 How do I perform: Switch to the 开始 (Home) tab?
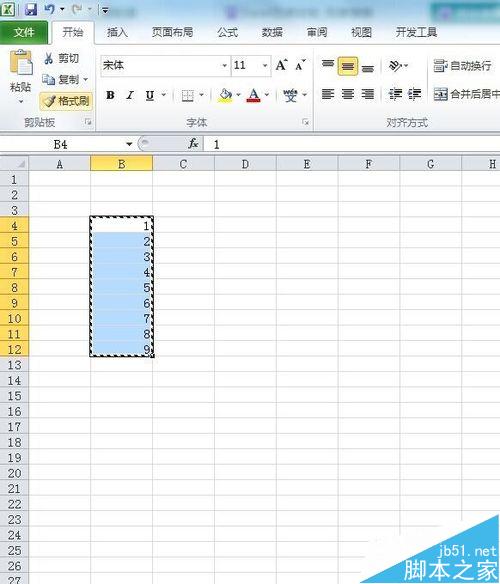click(73, 32)
